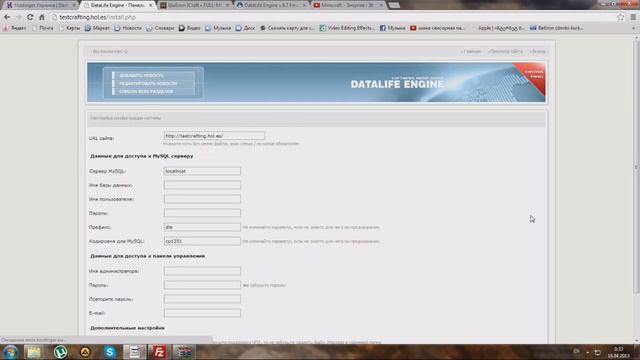The image size is (640, 360).
Task: Click the Кодировка для MySQL input
Action: [x=202, y=241]
